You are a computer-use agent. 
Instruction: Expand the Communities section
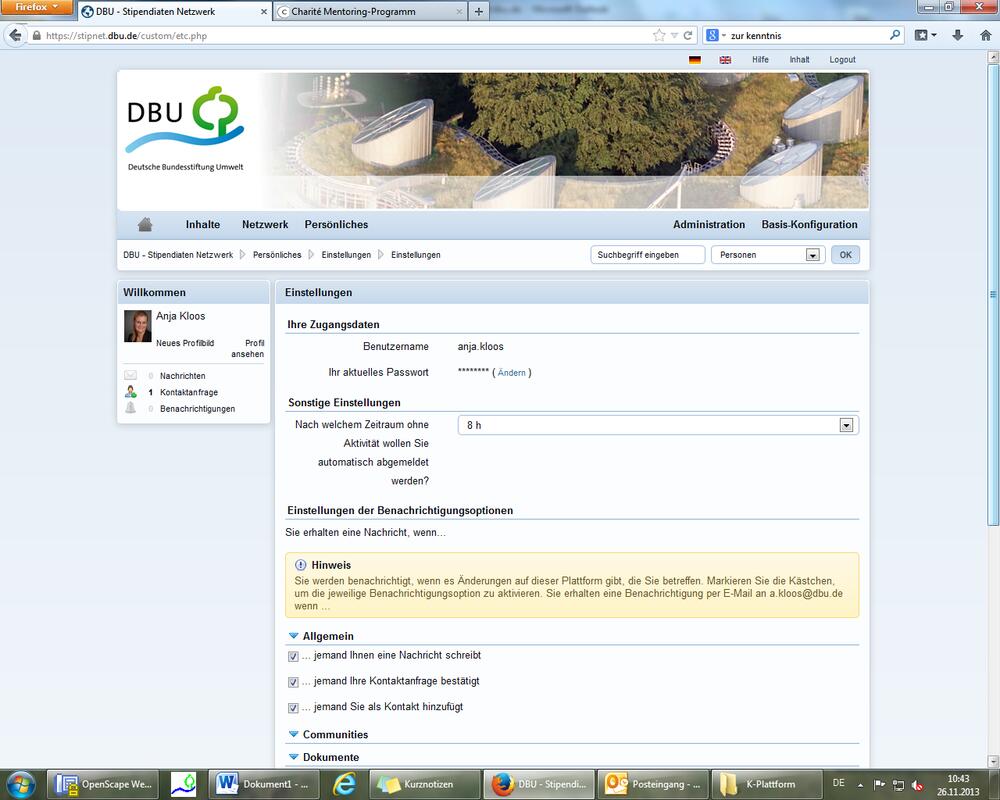pyautogui.click(x=292, y=734)
